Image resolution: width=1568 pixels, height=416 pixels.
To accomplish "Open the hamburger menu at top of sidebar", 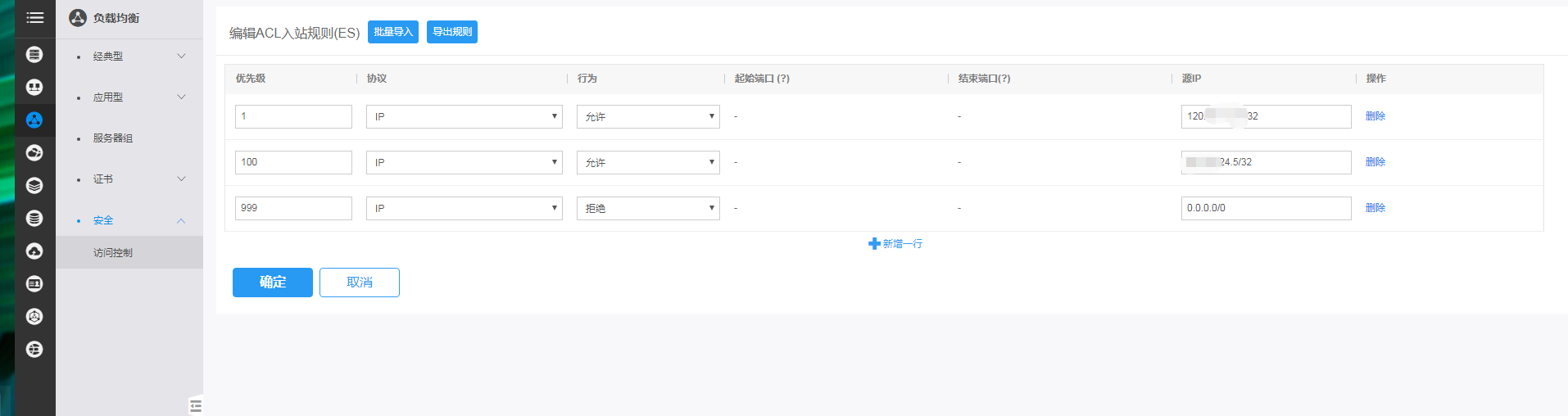I will 34,17.
